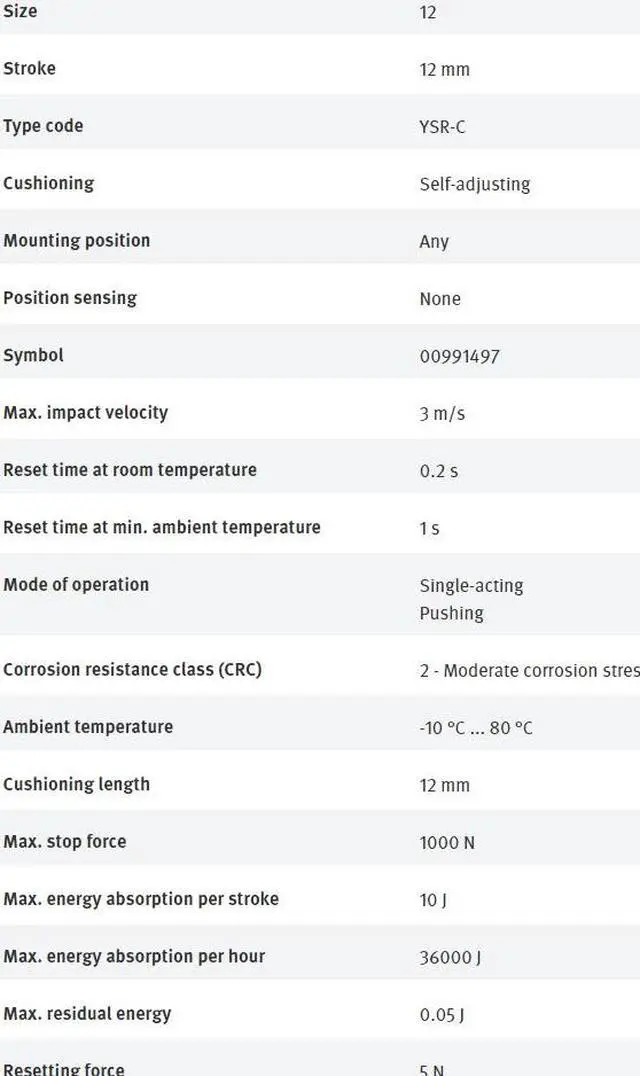This screenshot has width=640, height=1076.
Task: Select the Mode of operation label
Action: (76, 585)
